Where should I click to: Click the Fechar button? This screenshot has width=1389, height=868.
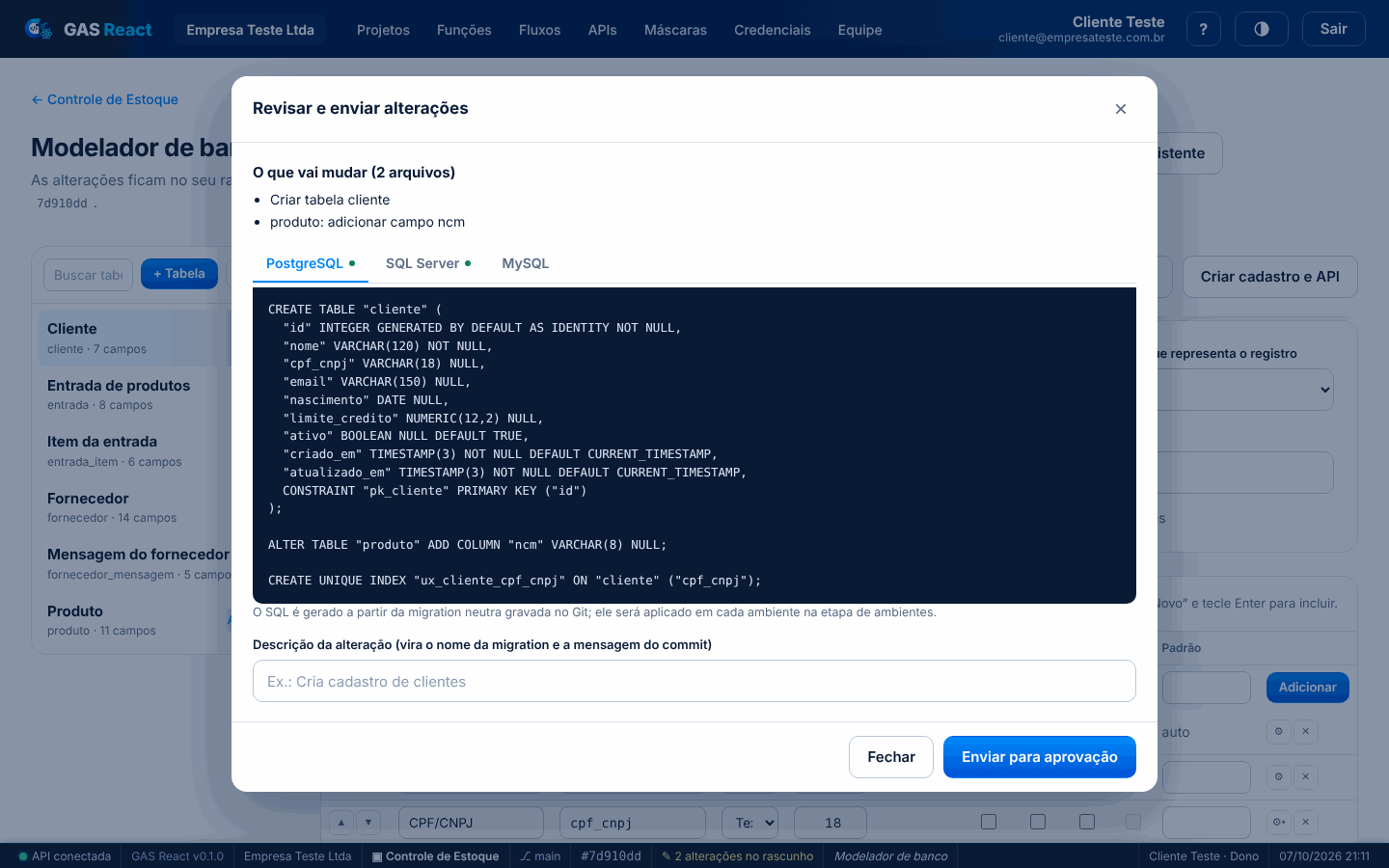click(x=891, y=757)
